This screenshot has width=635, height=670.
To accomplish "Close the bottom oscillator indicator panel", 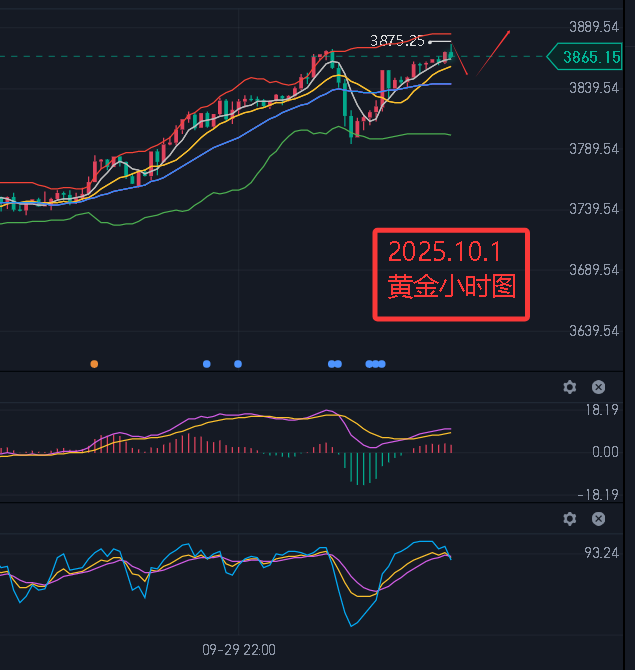I will 598,519.
